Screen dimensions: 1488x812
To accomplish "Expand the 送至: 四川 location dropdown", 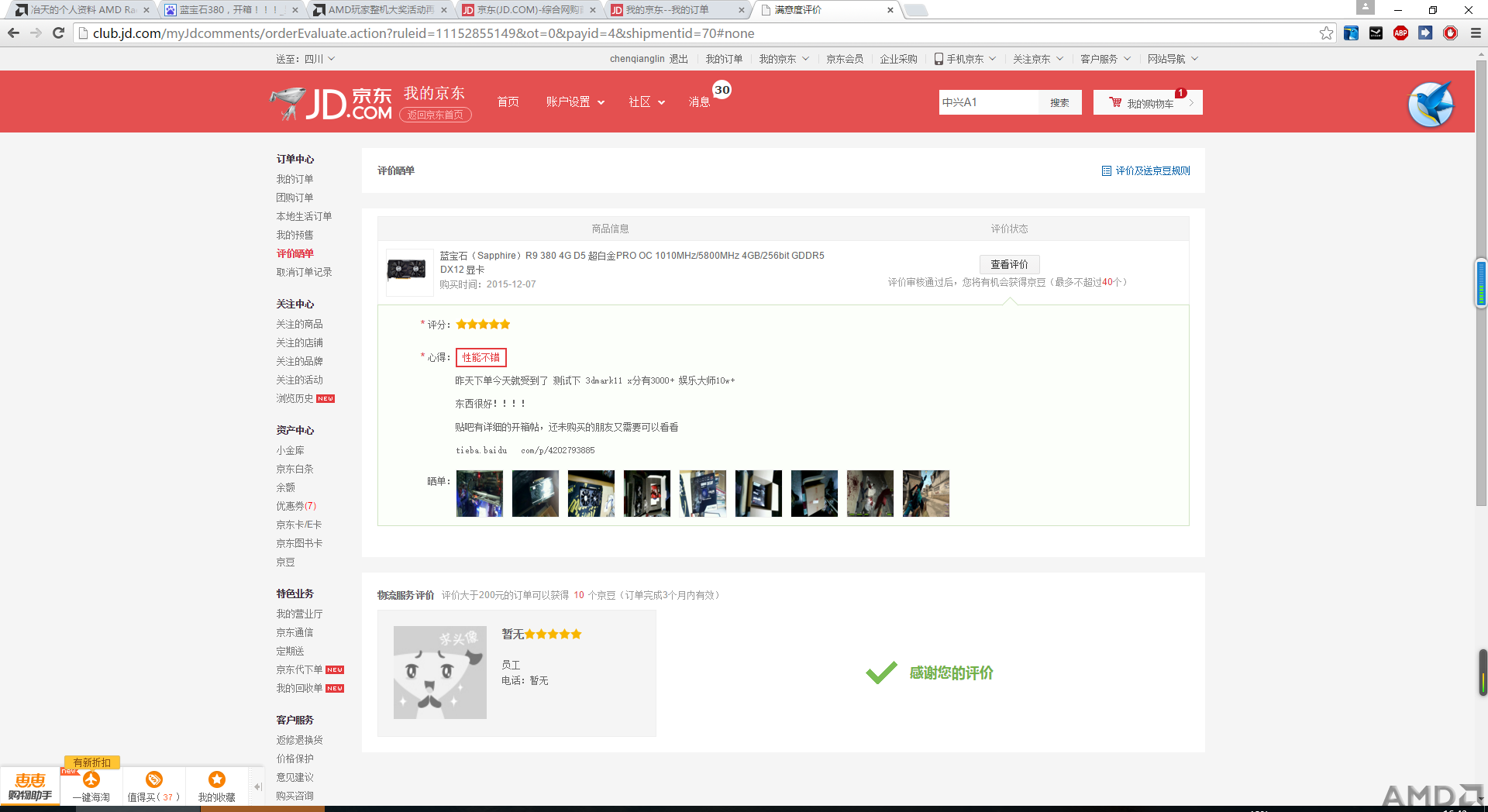I will coord(305,59).
